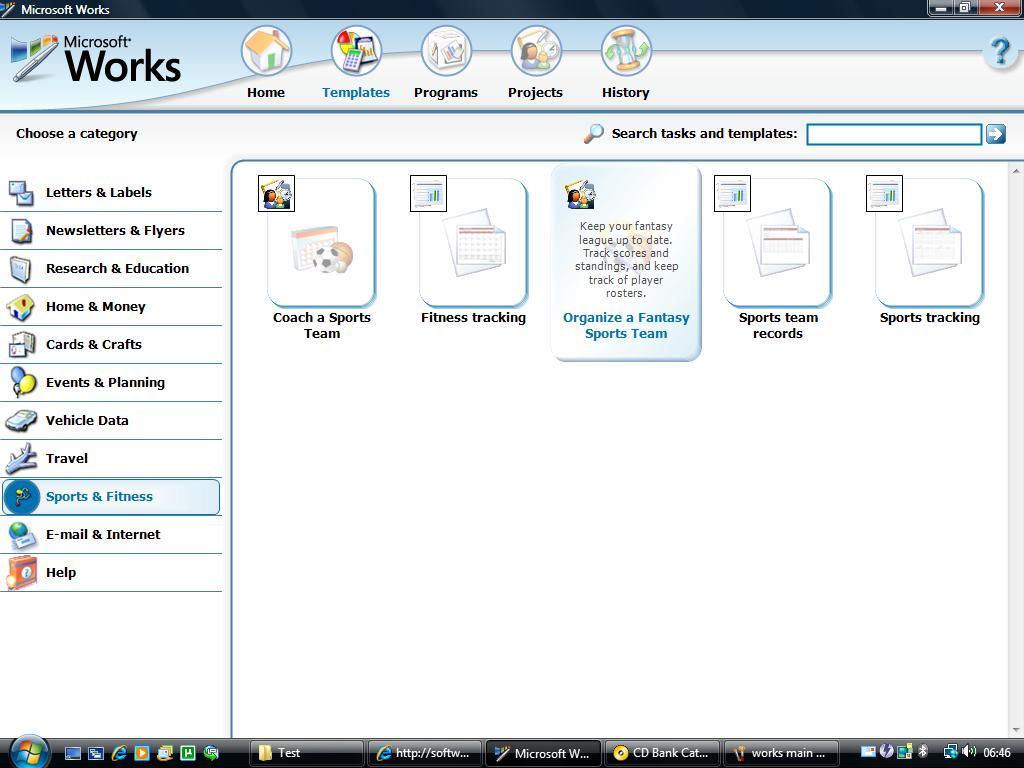Switch to the http://softw... browser taskbar button

click(425, 753)
